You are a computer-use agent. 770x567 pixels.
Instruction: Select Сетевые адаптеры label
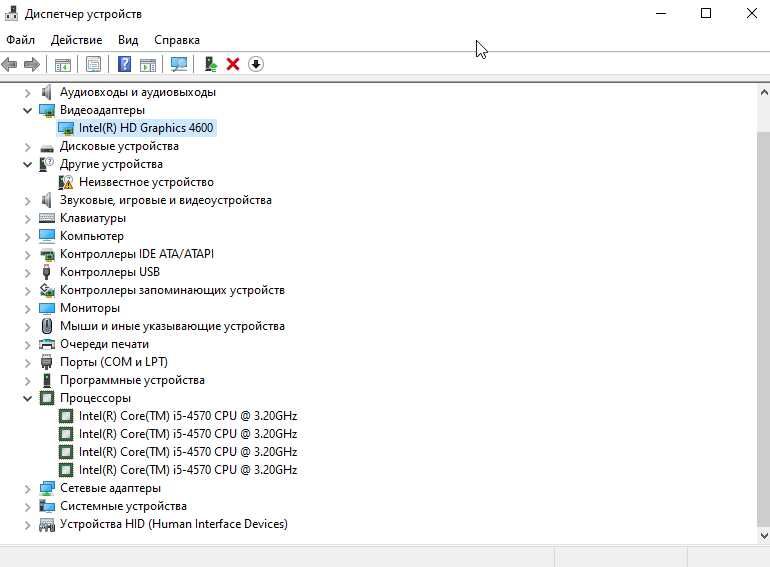[x=110, y=488]
